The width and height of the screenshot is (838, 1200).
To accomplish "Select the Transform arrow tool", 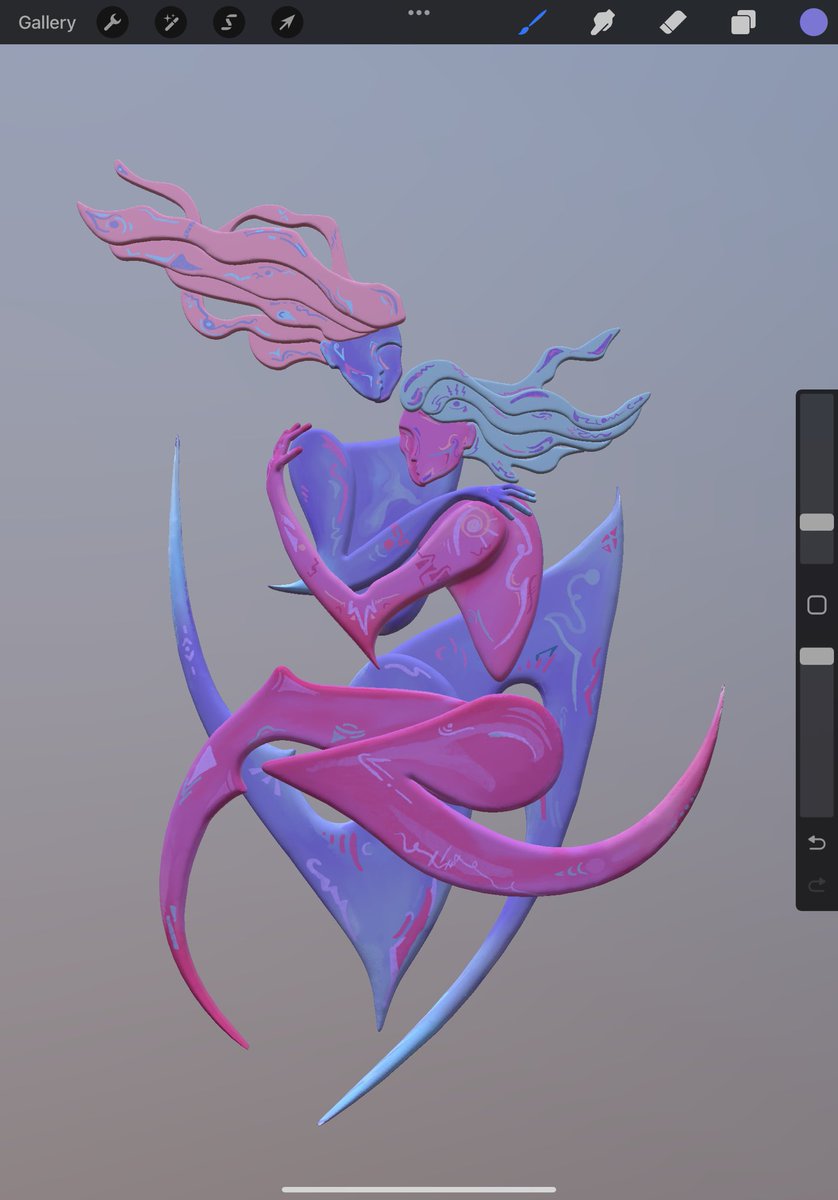I will [286, 22].
